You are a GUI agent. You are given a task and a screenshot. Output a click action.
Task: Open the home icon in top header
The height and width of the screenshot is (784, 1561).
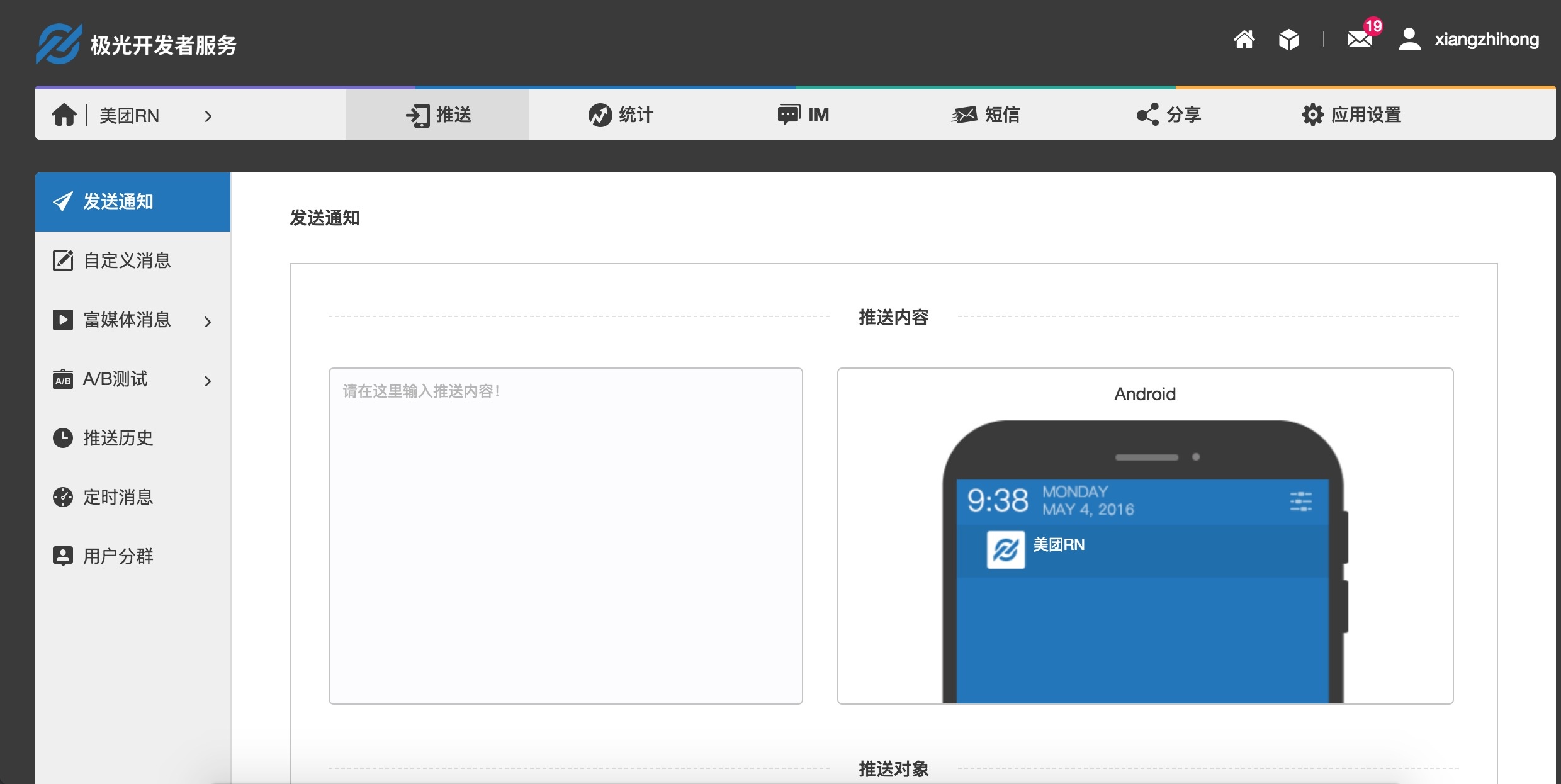pyautogui.click(x=1244, y=40)
